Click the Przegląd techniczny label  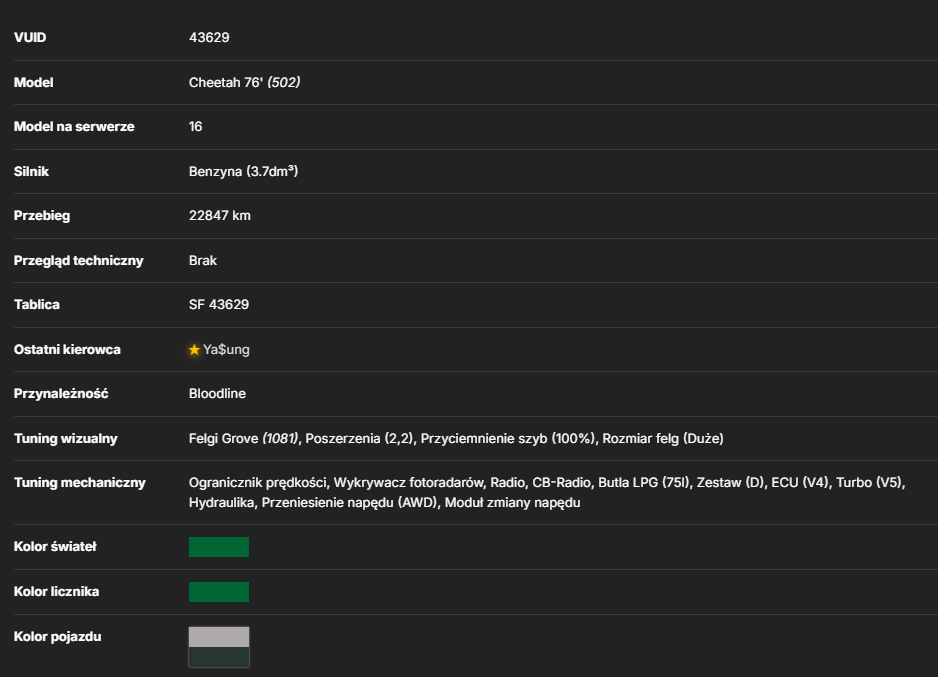[x=79, y=261]
